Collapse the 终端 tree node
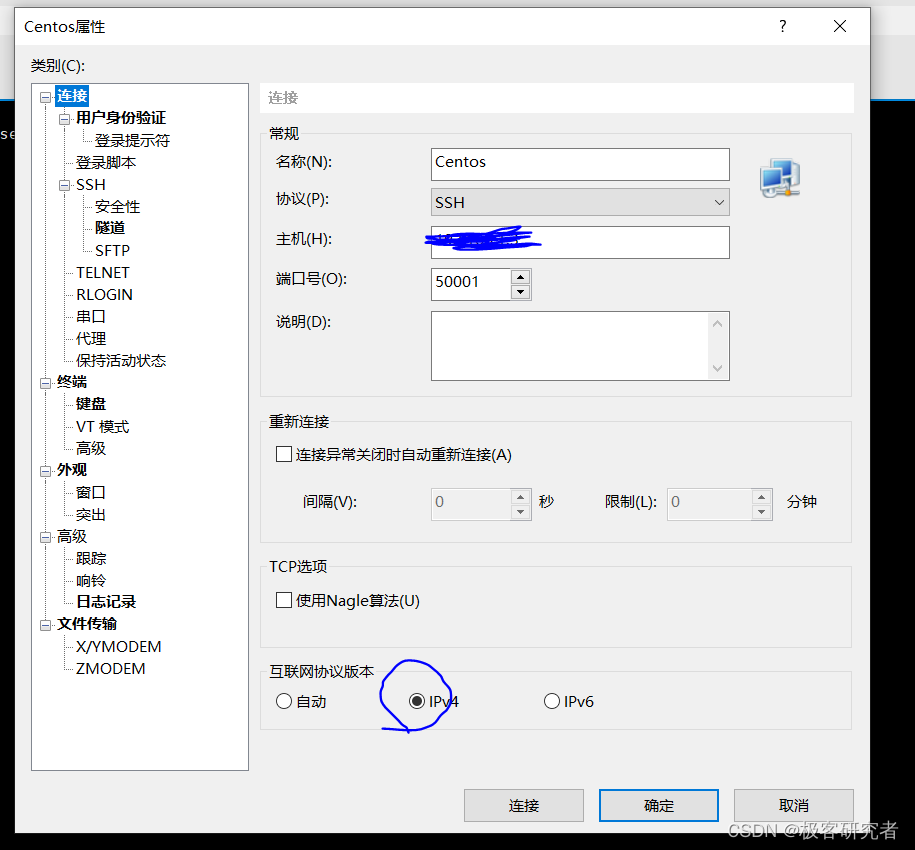This screenshot has height=850, width=915. pos(46,383)
